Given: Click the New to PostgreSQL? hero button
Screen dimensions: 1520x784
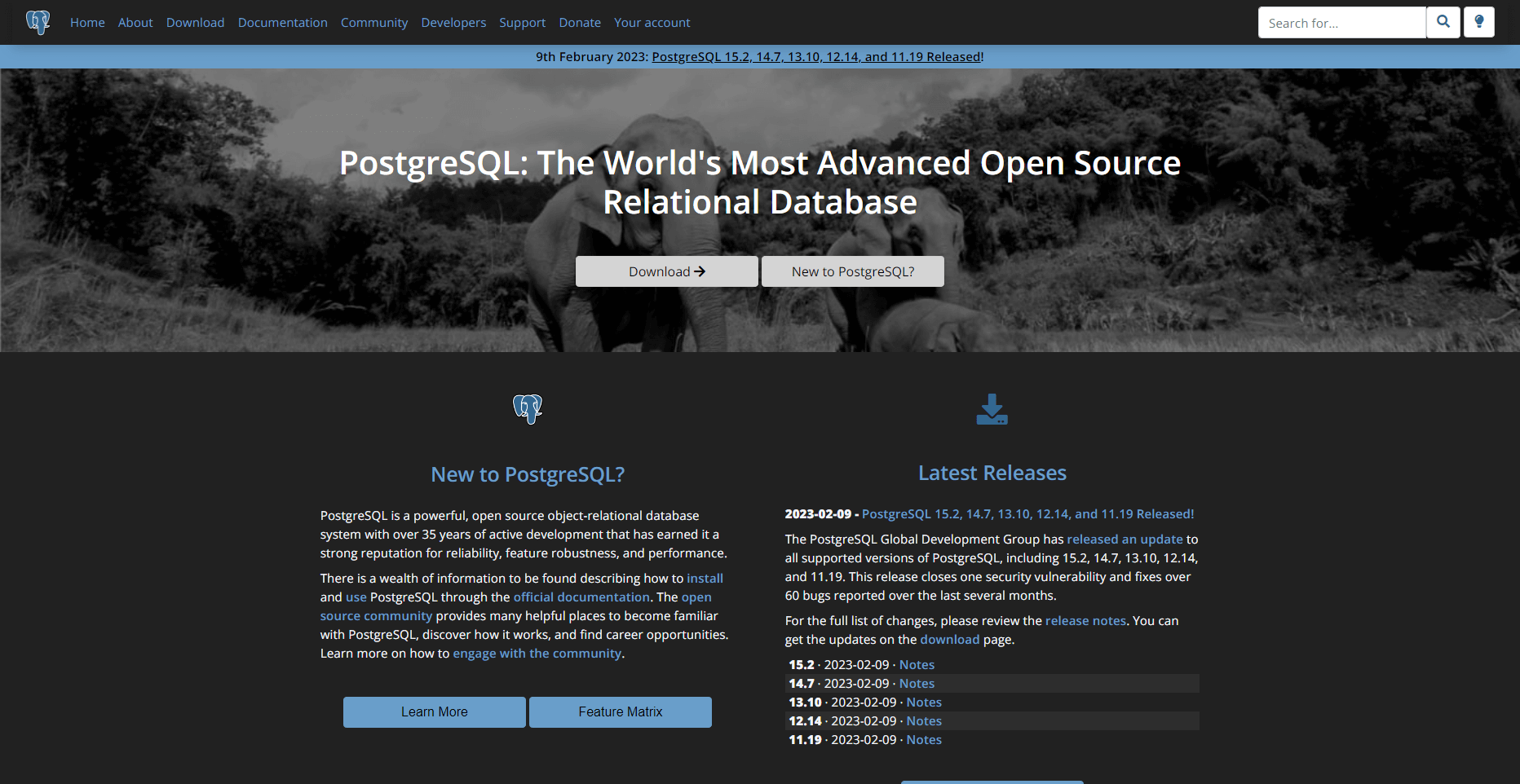Looking at the screenshot, I should point(853,271).
